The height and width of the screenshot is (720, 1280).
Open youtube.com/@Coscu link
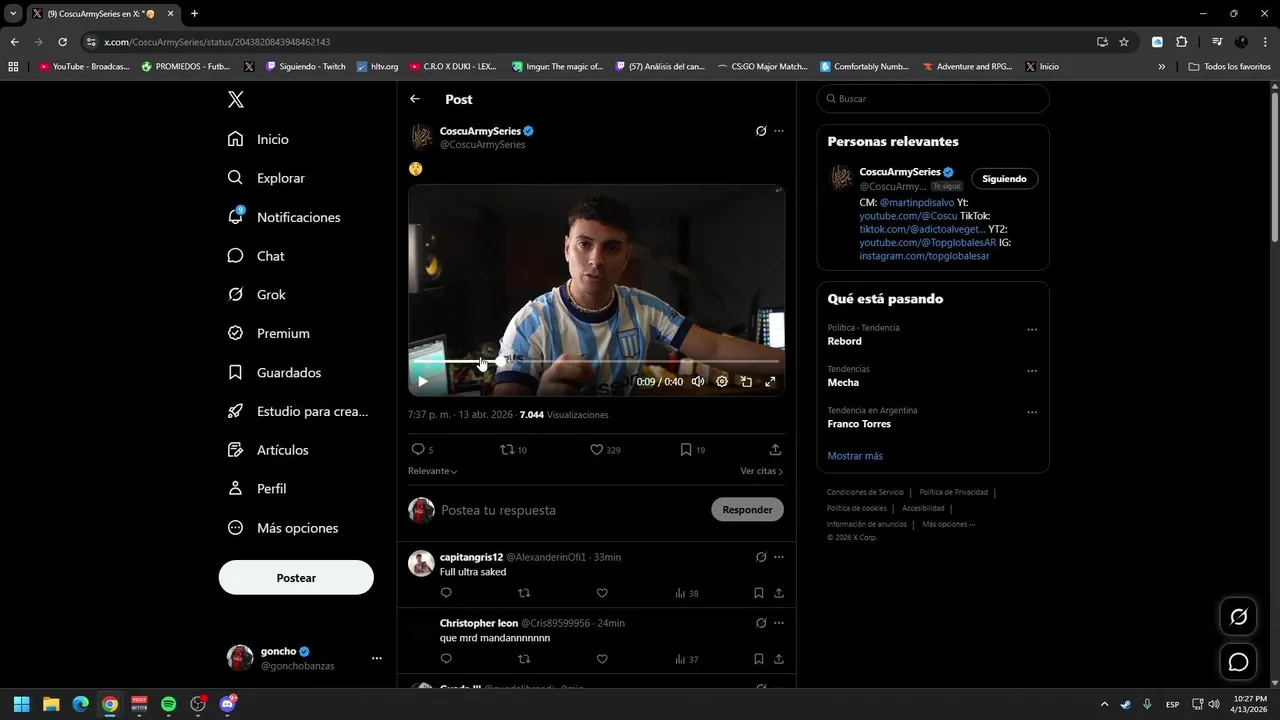coord(908,216)
